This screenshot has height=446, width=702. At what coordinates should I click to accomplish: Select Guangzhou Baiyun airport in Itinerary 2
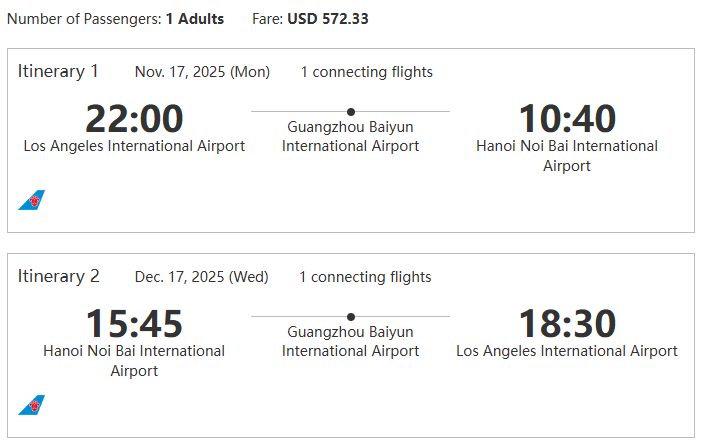point(350,342)
